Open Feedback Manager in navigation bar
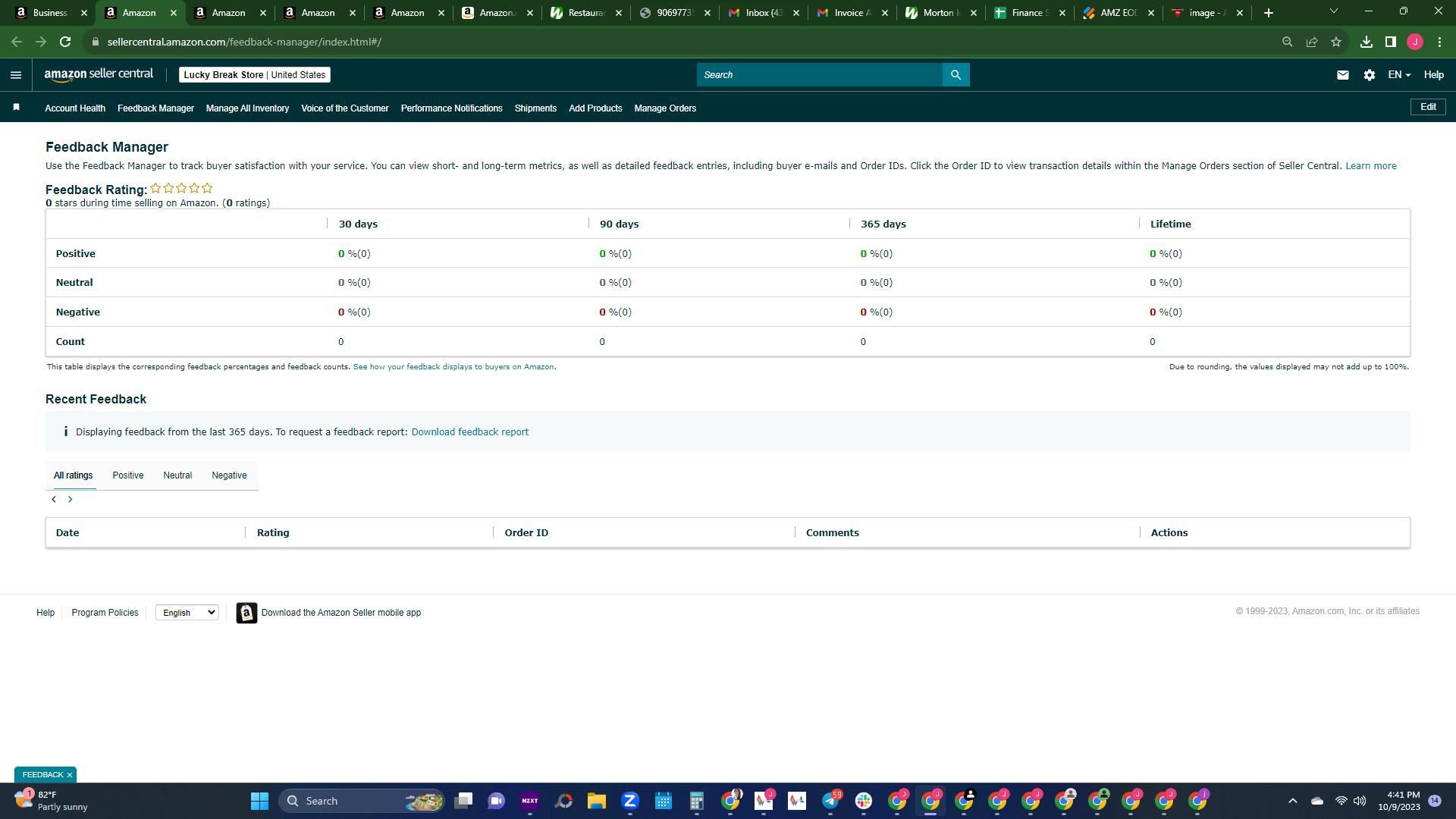The image size is (1456, 819). pyautogui.click(x=155, y=108)
